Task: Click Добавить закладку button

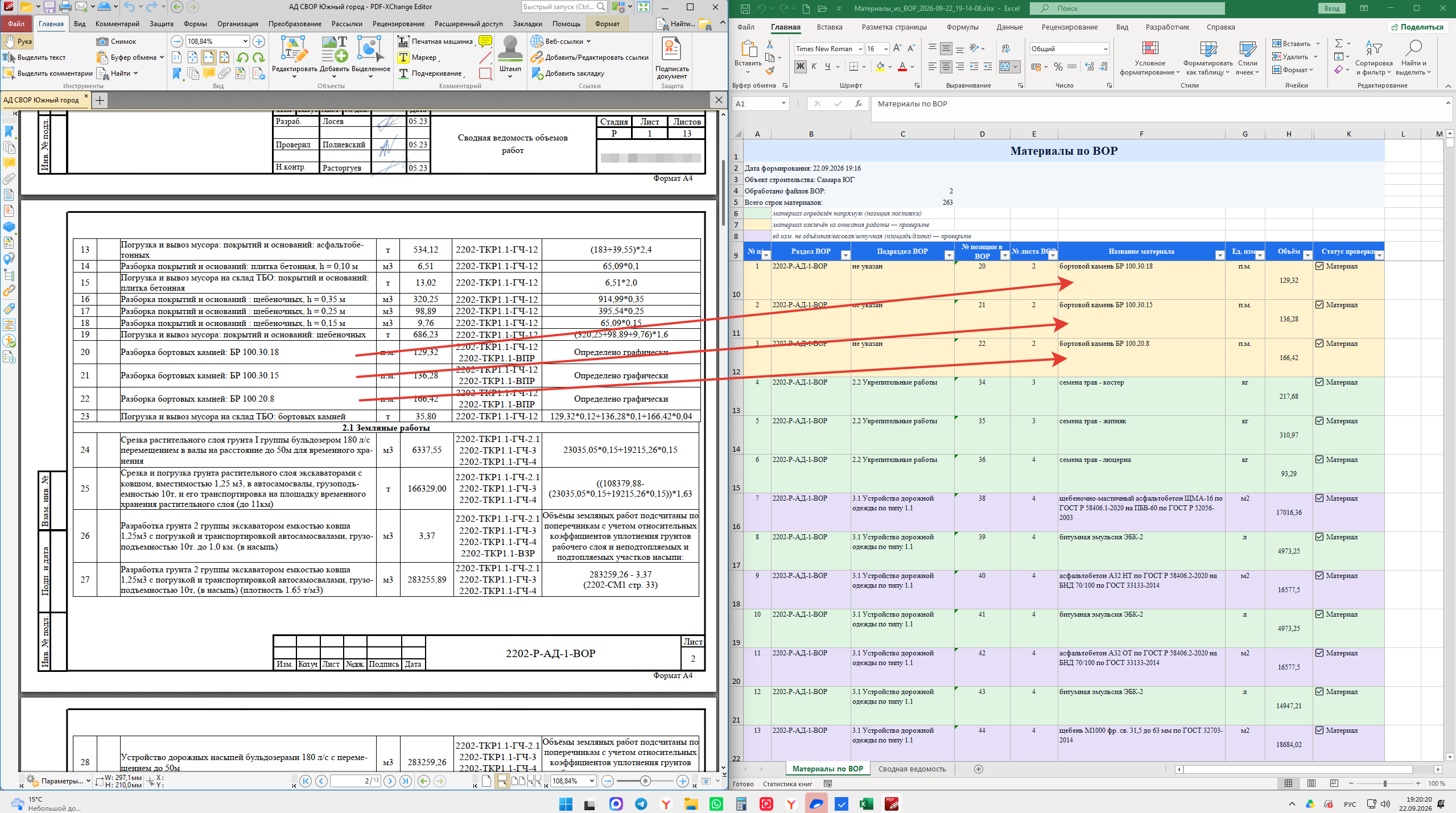Action: tap(568, 73)
